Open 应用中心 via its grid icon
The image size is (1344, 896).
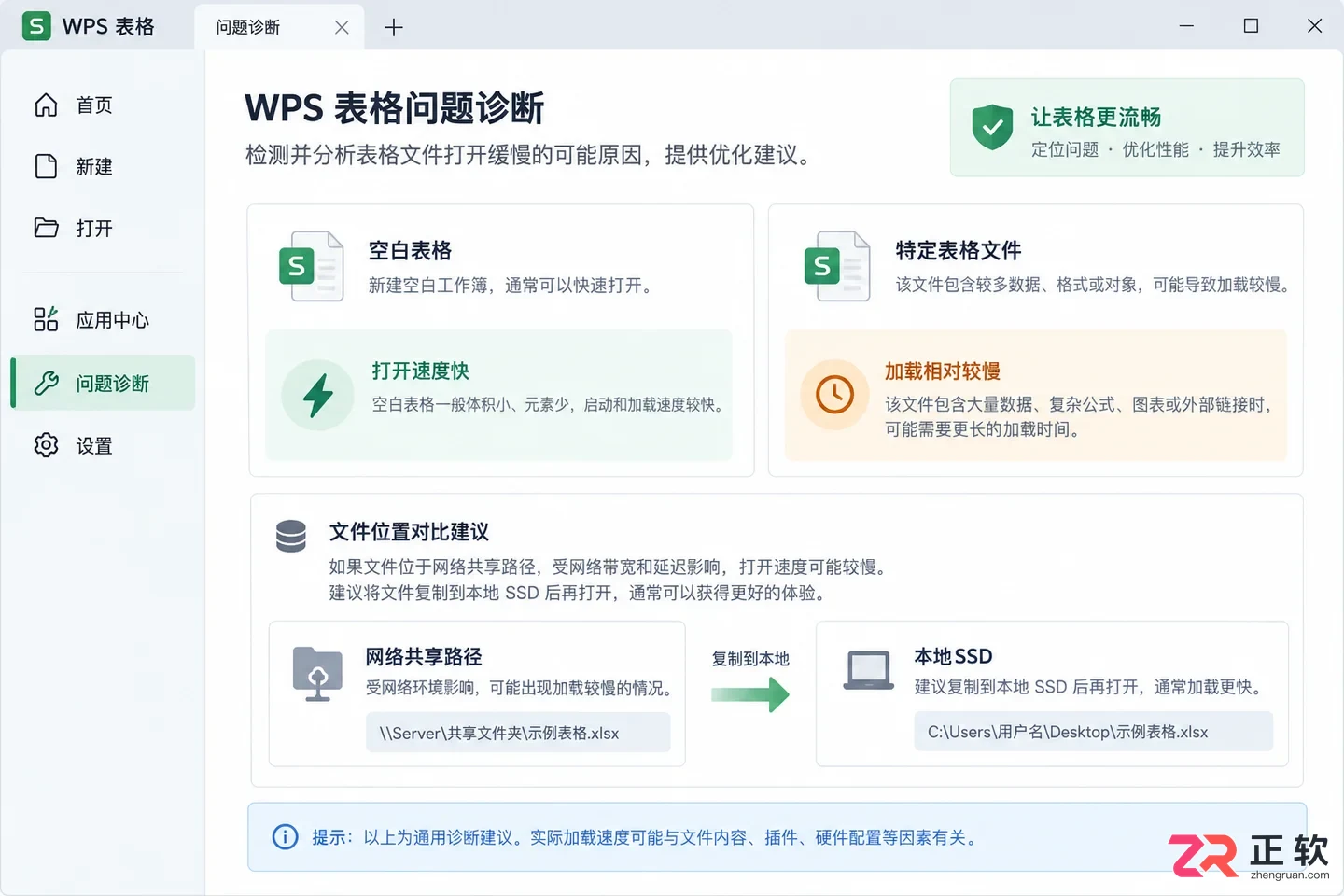click(46, 319)
